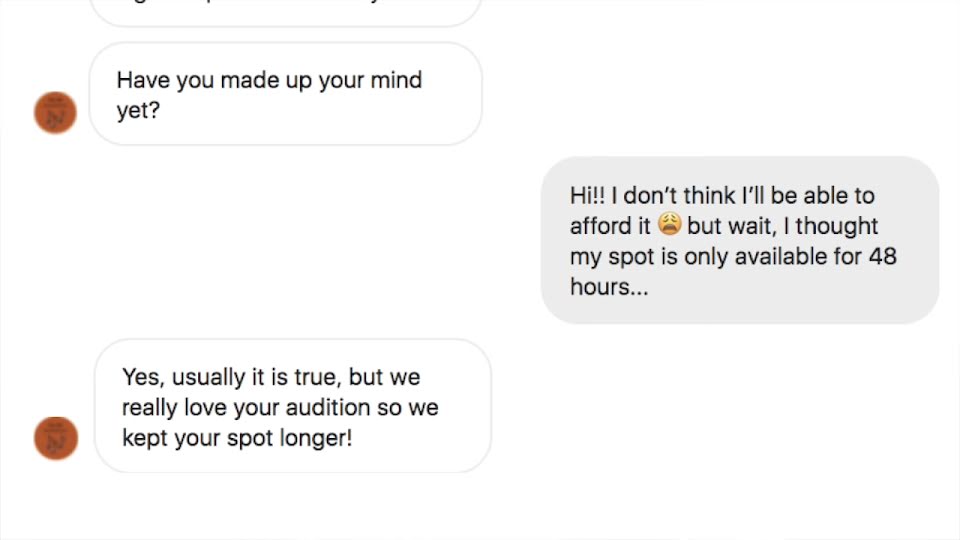Click the word "usually" in the reply message

(x=208, y=377)
